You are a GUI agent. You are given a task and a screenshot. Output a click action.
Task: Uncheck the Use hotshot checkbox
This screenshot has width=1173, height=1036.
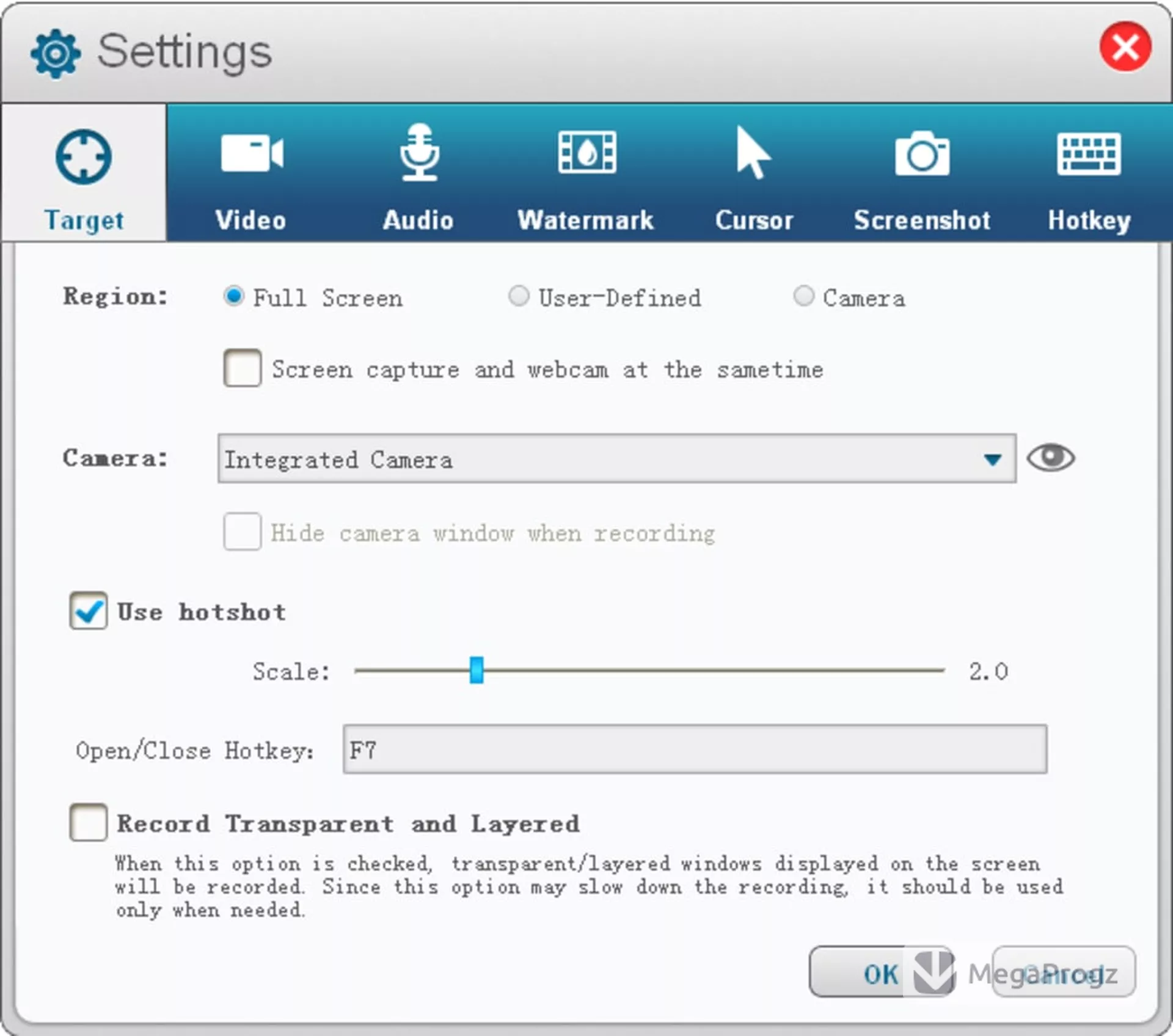(89, 610)
